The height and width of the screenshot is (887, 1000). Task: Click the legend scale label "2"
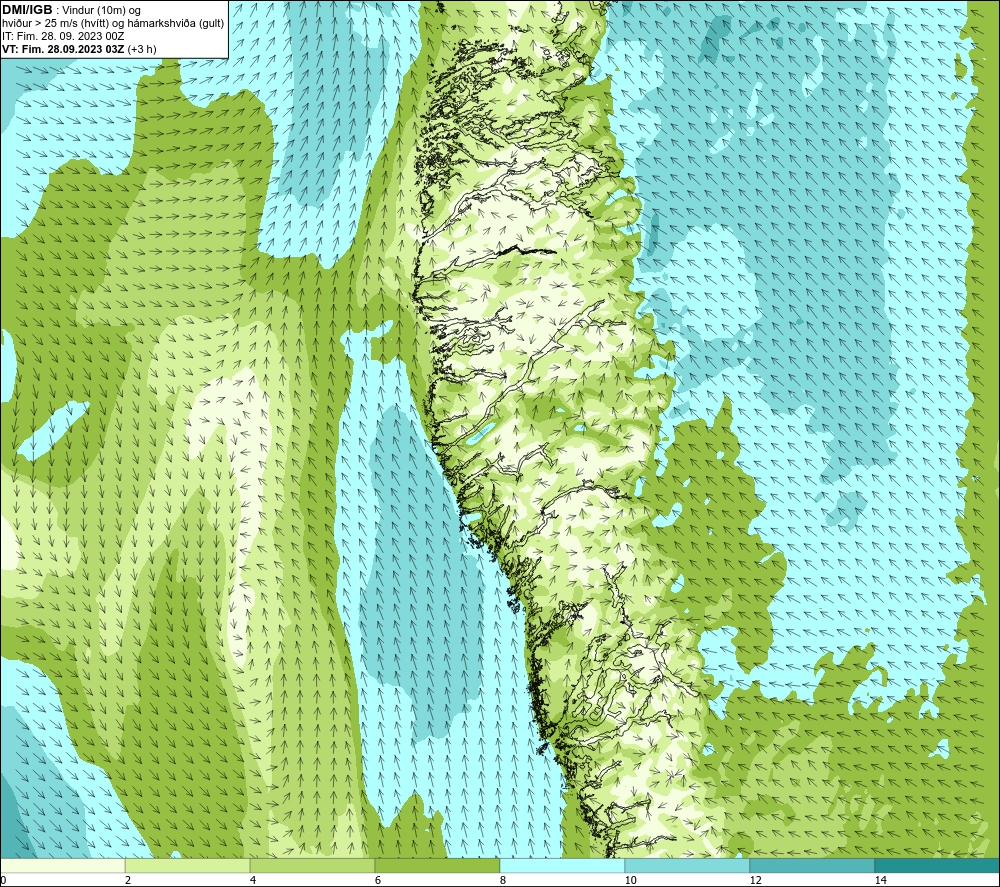128,881
